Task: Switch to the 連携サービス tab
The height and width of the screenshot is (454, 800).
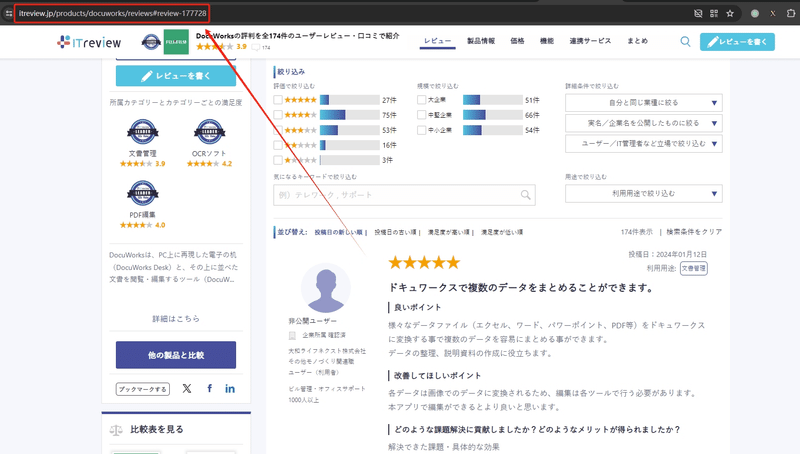Action: click(x=590, y=41)
